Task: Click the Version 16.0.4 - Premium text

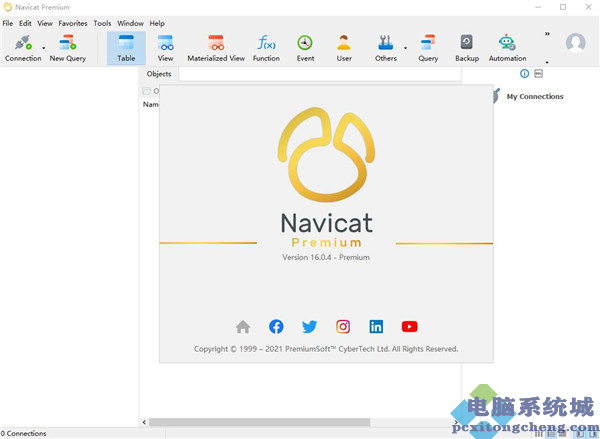Action: point(326,257)
